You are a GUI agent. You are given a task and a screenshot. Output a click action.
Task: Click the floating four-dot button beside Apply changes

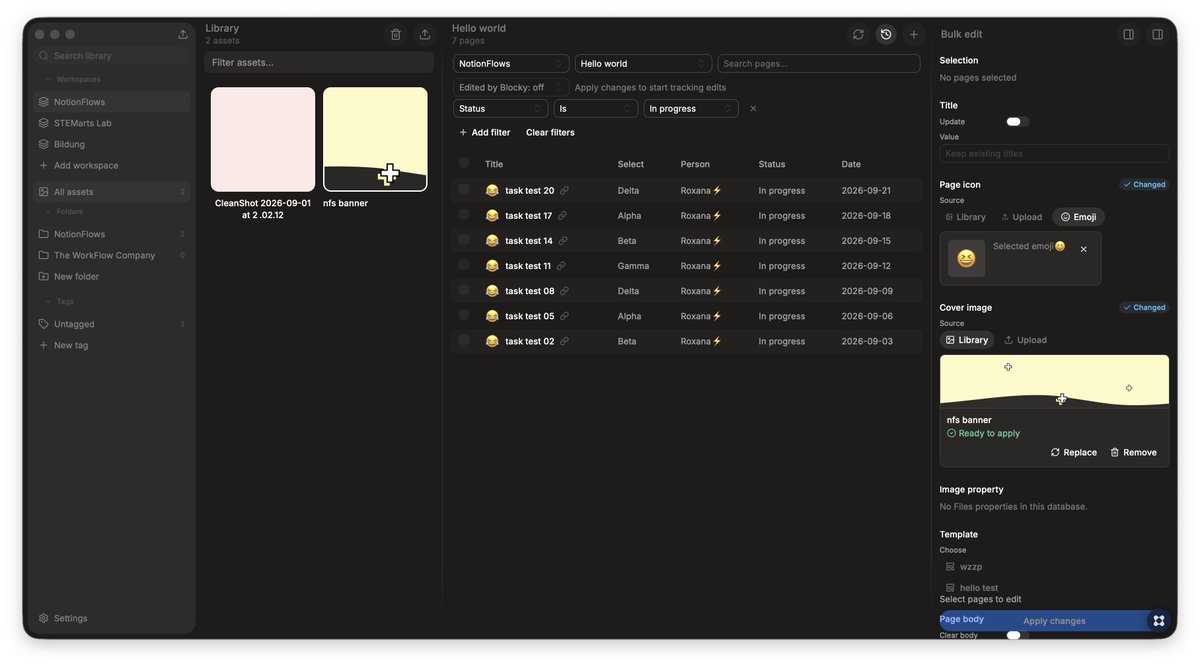pos(1159,621)
